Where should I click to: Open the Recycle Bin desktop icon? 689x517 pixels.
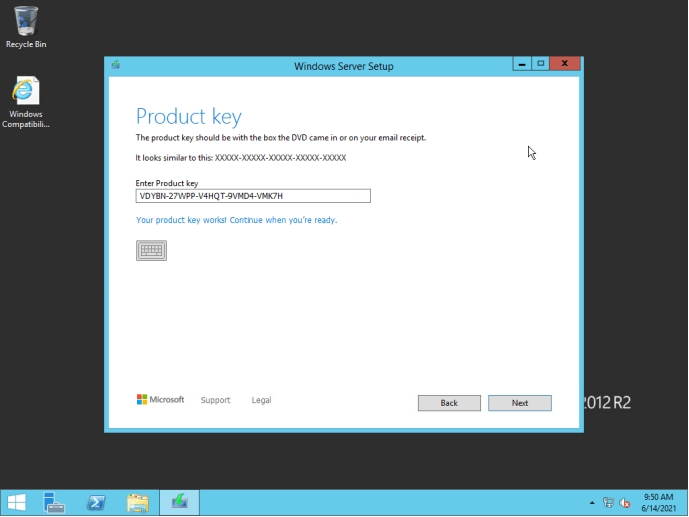(26, 27)
